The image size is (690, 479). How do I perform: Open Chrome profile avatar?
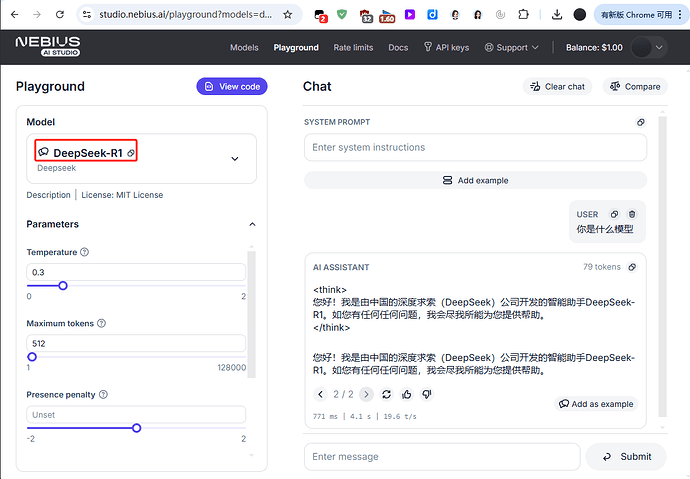coord(580,15)
